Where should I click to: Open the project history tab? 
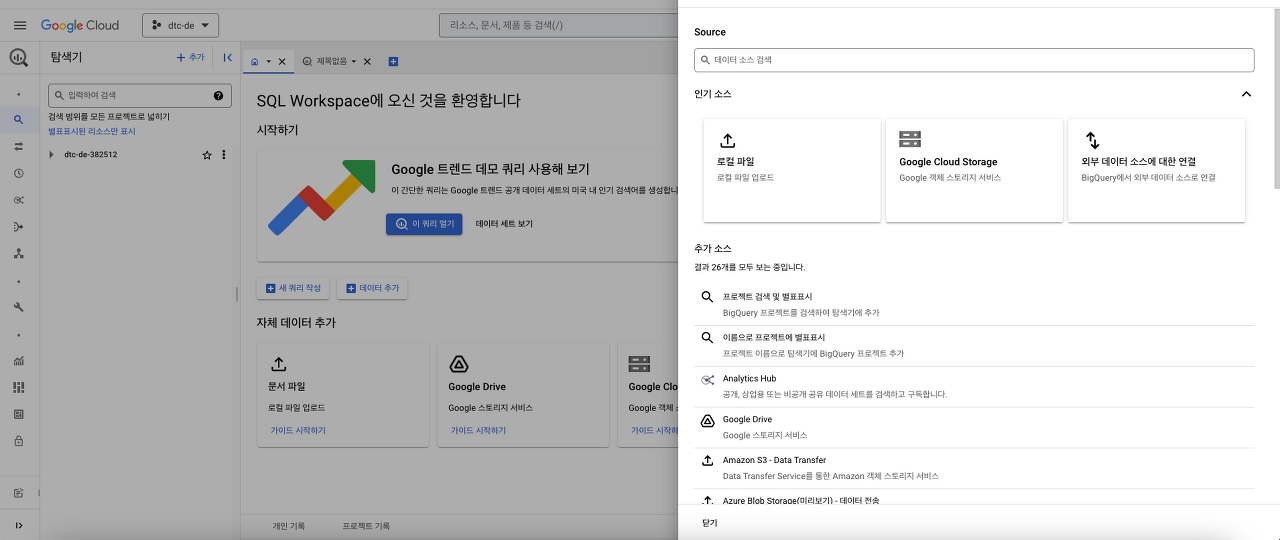[x=366, y=526]
